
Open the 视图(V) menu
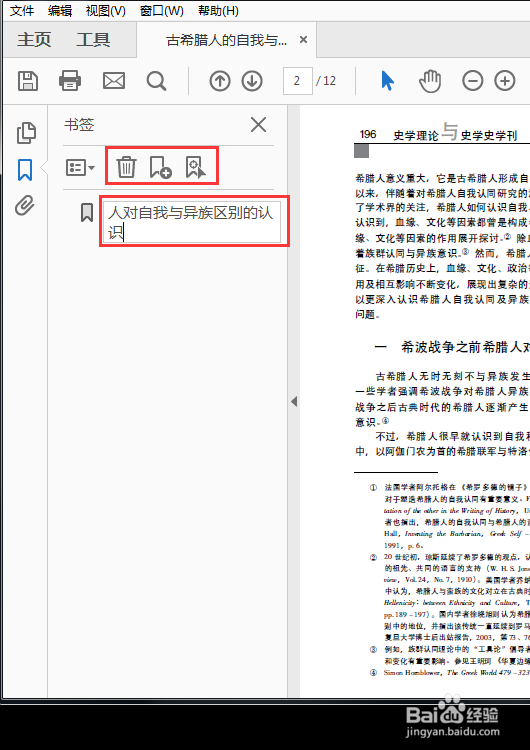(x=105, y=11)
